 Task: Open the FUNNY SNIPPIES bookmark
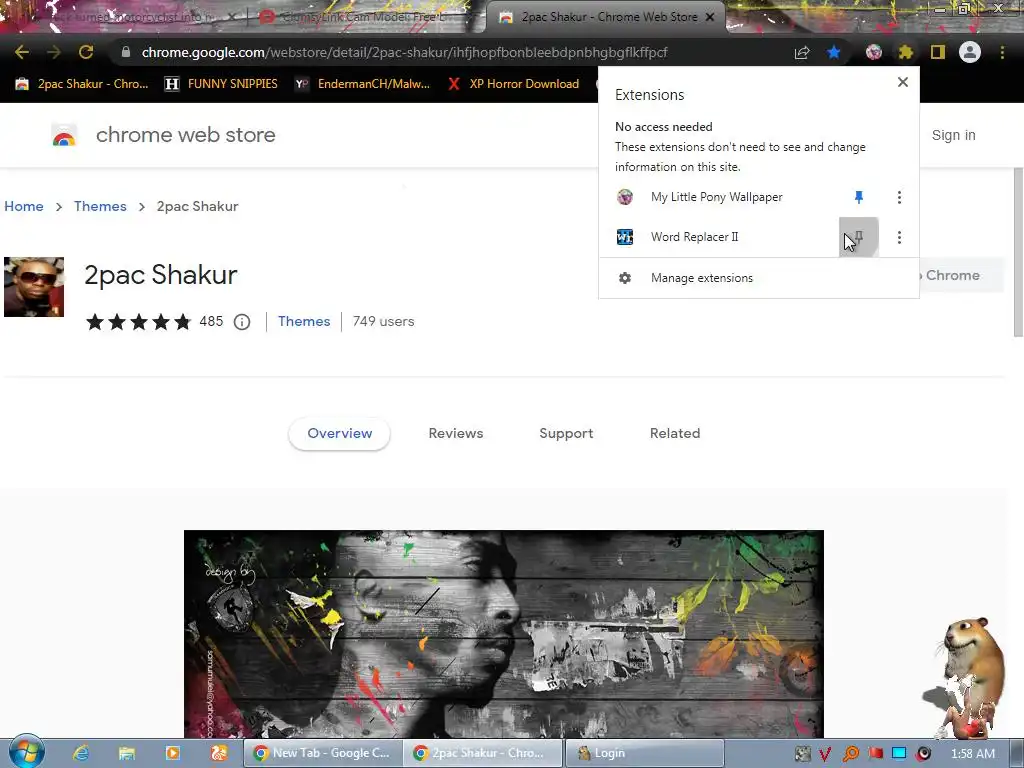(x=221, y=84)
